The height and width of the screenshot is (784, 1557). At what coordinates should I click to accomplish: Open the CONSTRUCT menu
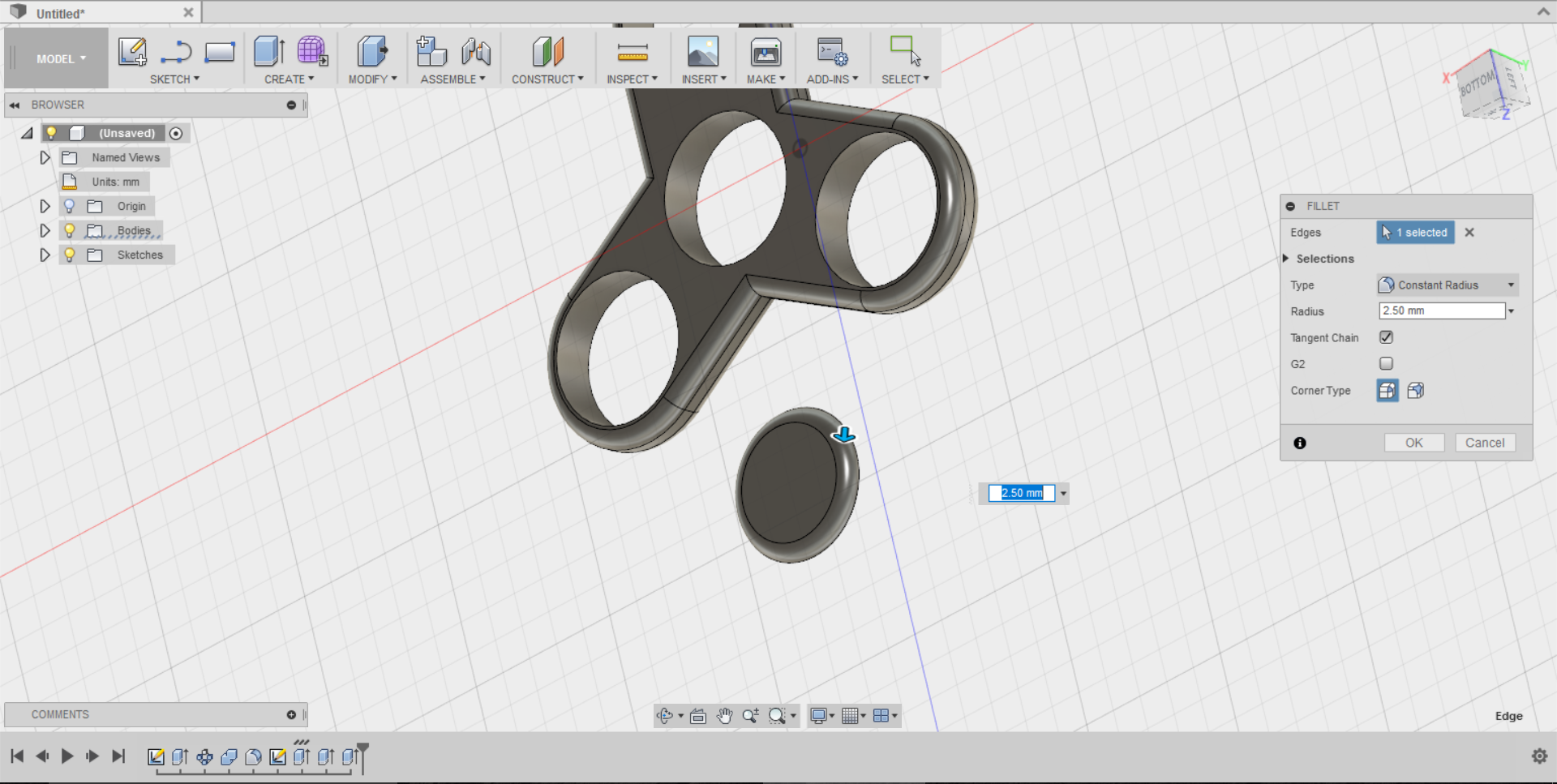[547, 79]
